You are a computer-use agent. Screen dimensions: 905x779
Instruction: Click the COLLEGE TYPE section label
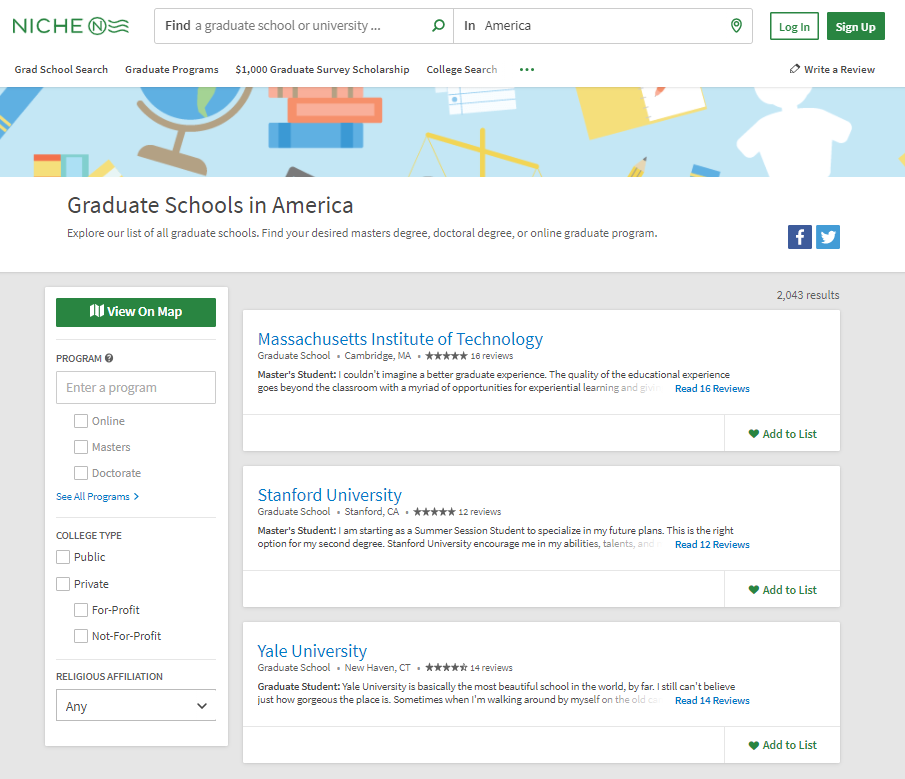[x=89, y=535]
